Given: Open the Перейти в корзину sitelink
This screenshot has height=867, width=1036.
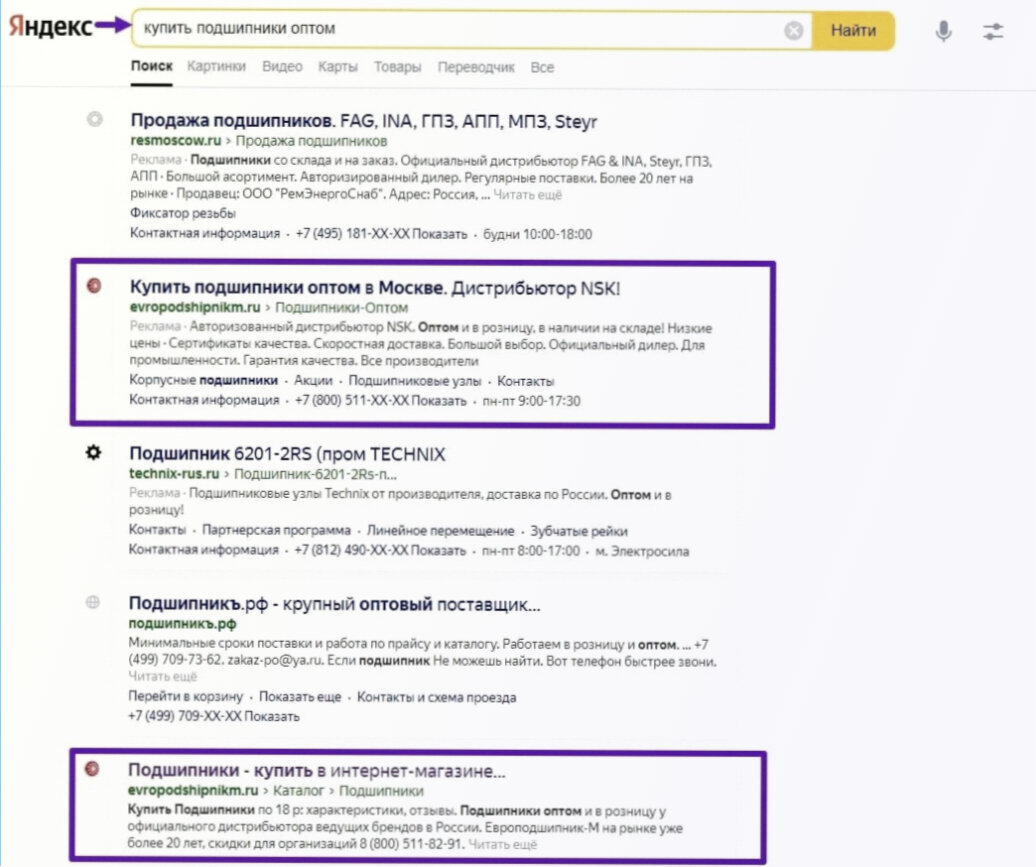Looking at the screenshot, I should click(x=186, y=697).
